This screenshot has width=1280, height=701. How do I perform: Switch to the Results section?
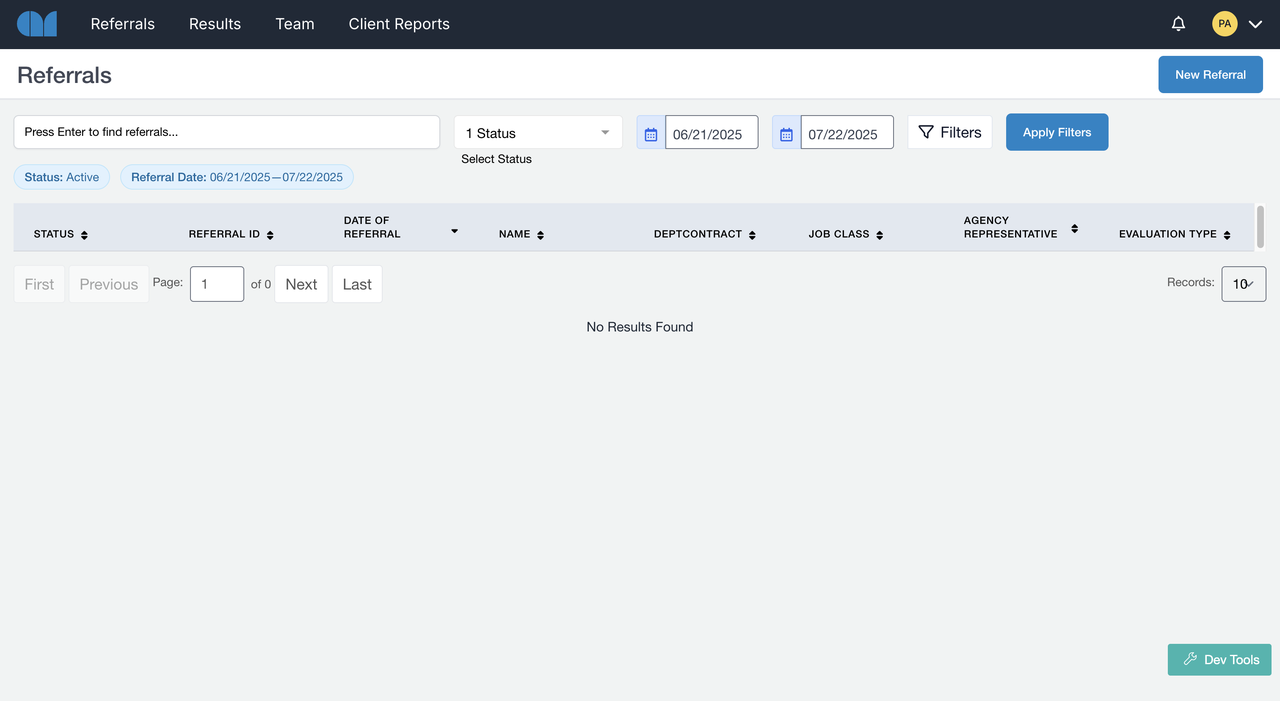(x=214, y=23)
